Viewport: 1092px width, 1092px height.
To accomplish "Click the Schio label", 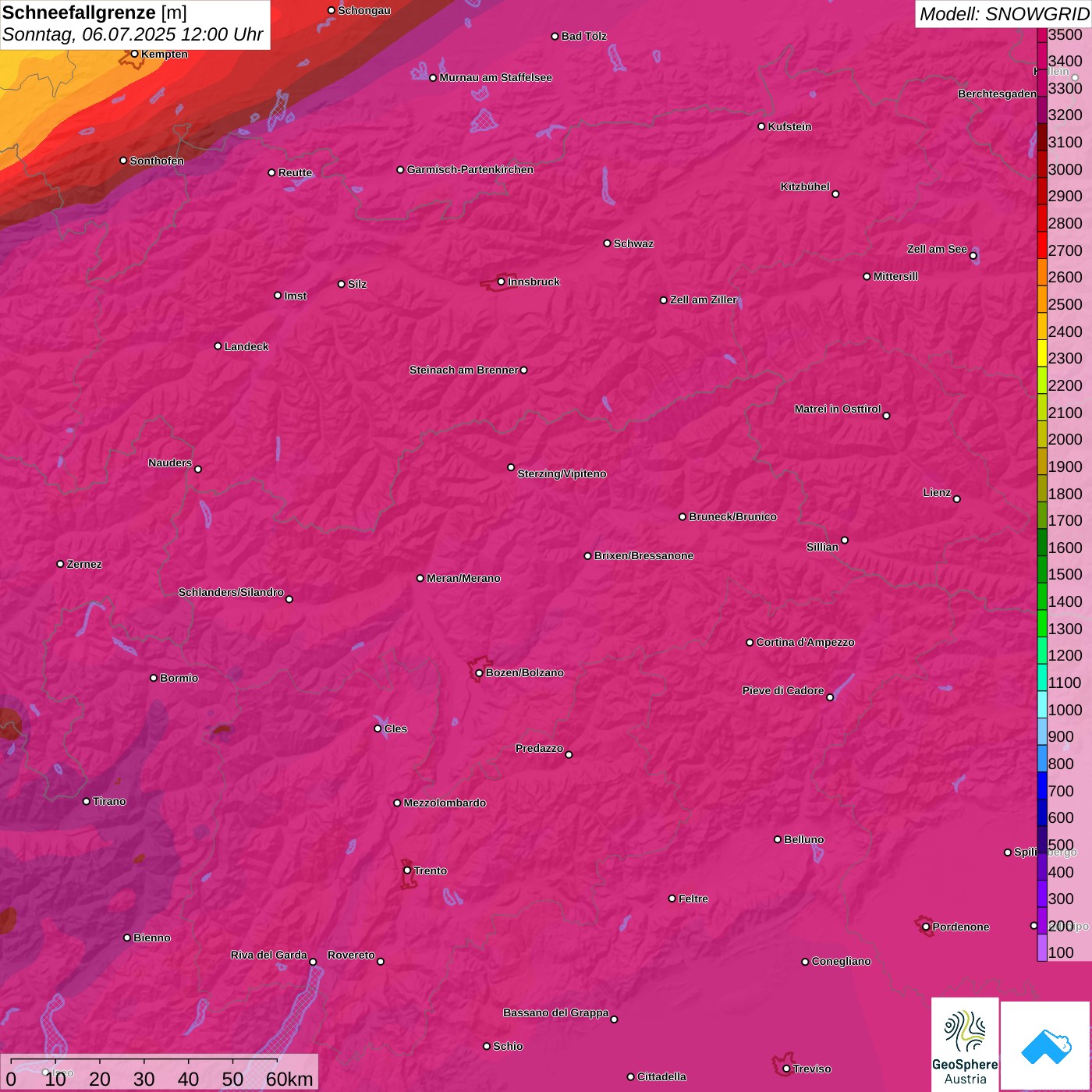I will pyautogui.click(x=508, y=1046).
